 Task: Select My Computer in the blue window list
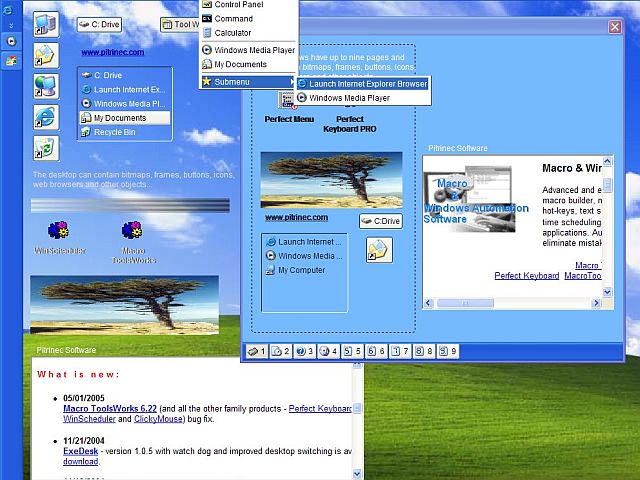point(304,270)
